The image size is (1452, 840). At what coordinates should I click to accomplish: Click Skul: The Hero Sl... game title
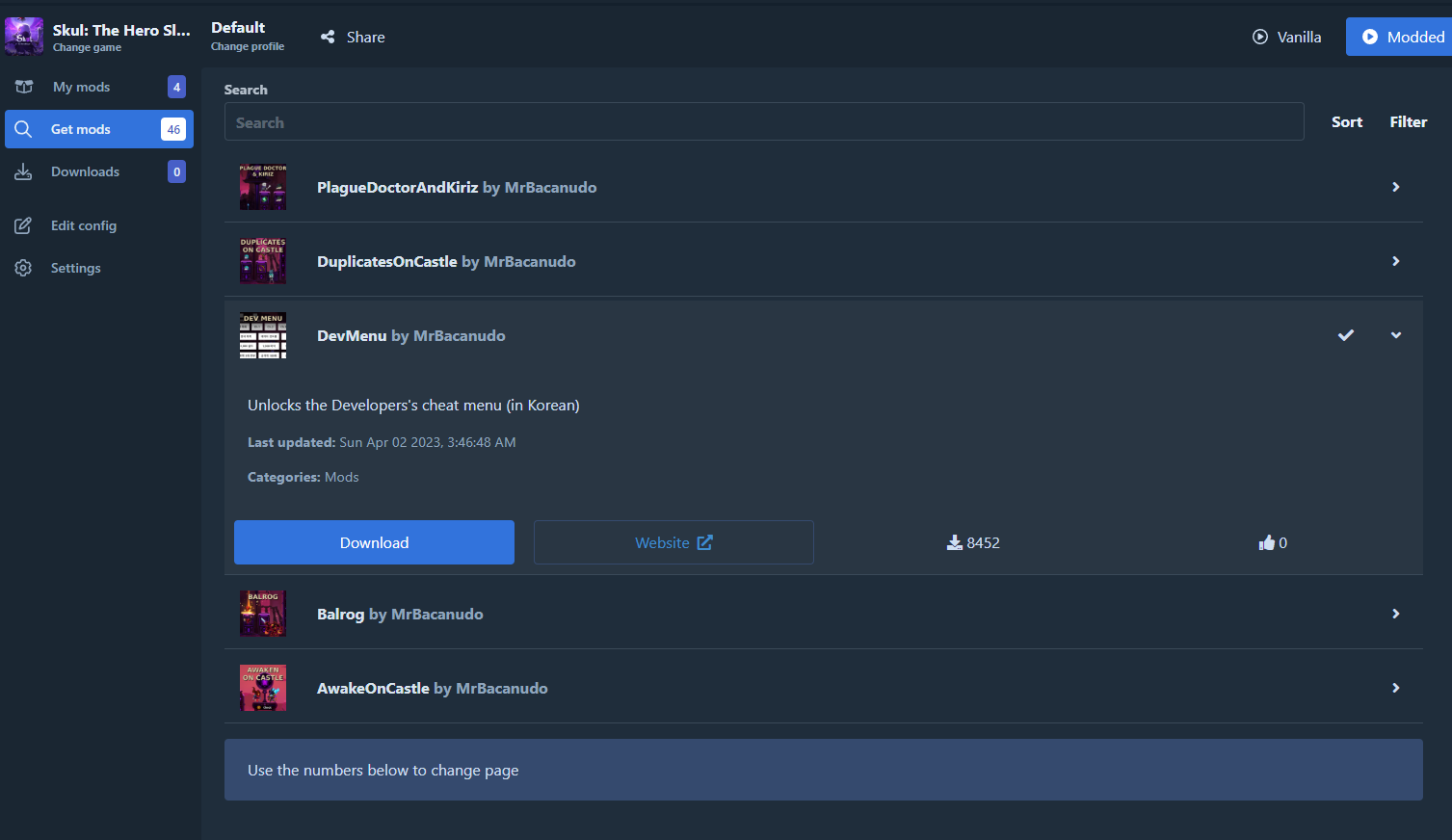point(121,30)
